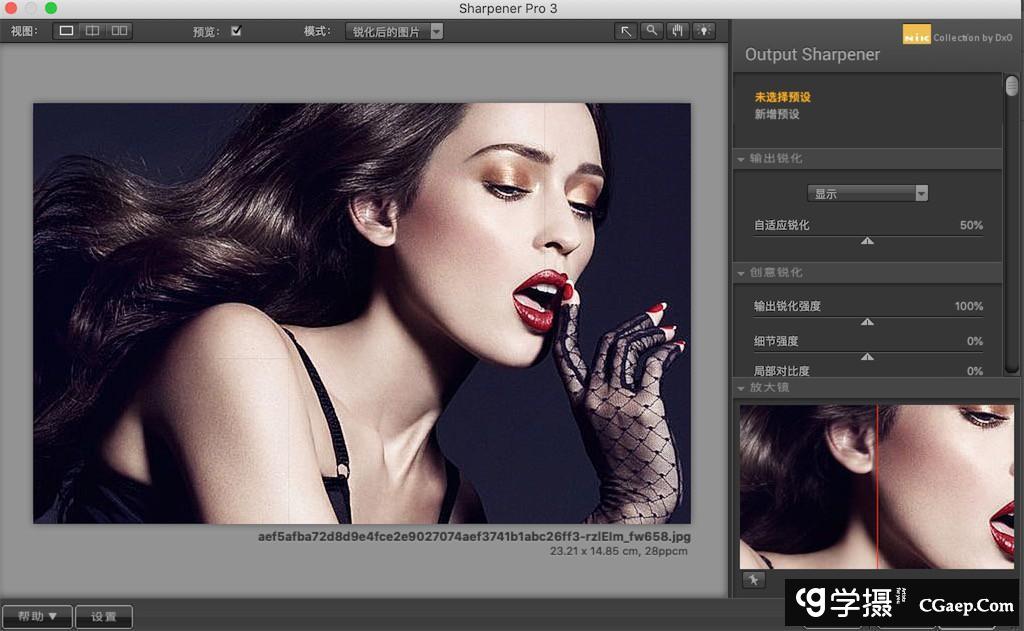This screenshot has width=1024, height=631.
Task: Select the single image view icon
Action: [x=67, y=31]
